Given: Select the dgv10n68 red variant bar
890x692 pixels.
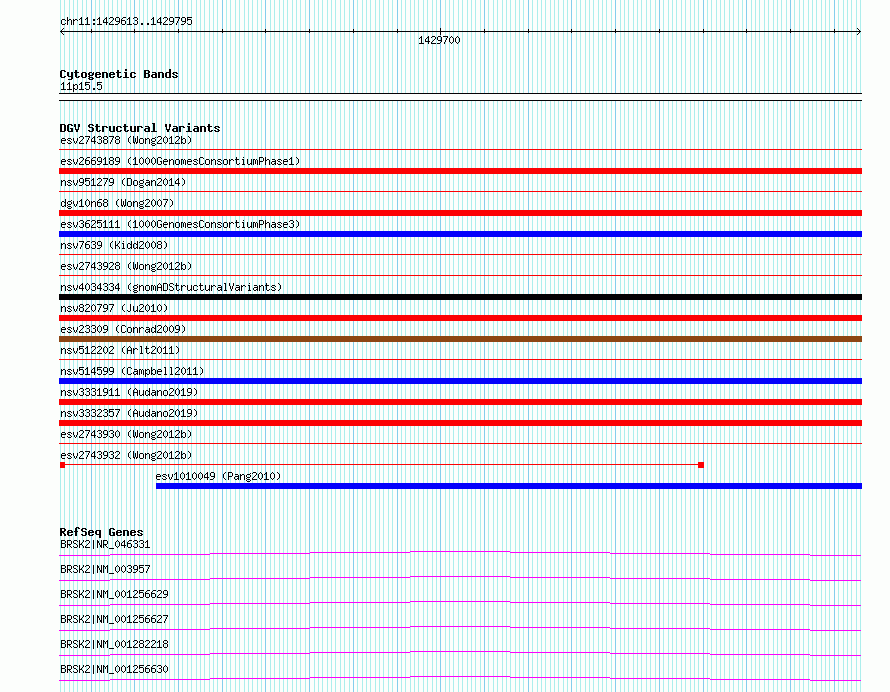Looking at the screenshot, I should (x=460, y=213).
